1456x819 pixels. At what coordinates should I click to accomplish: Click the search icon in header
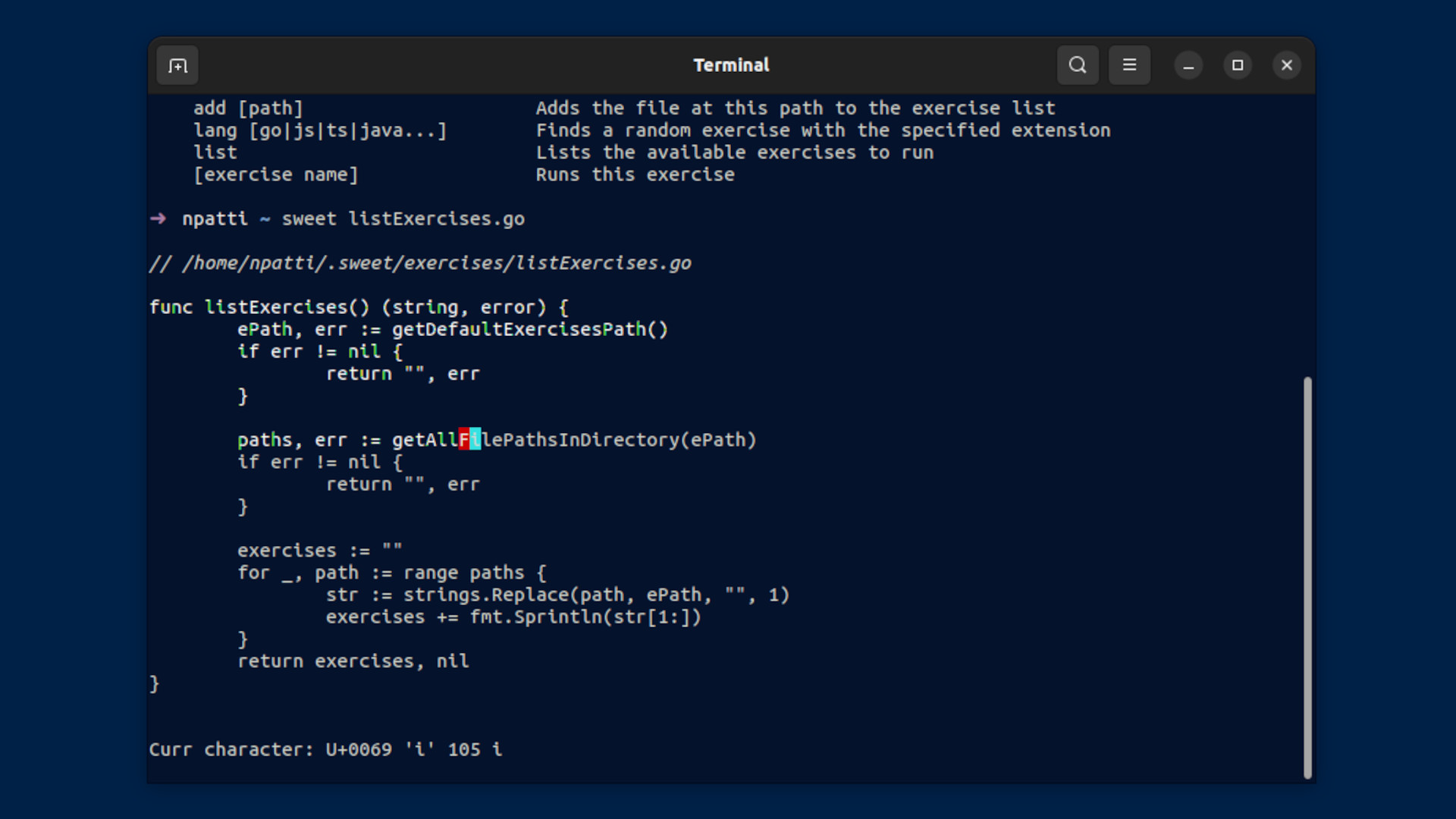click(x=1078, y=65)
